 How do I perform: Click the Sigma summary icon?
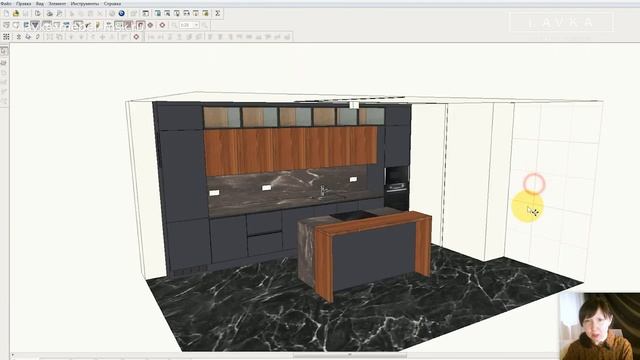[x=218, y=13]
